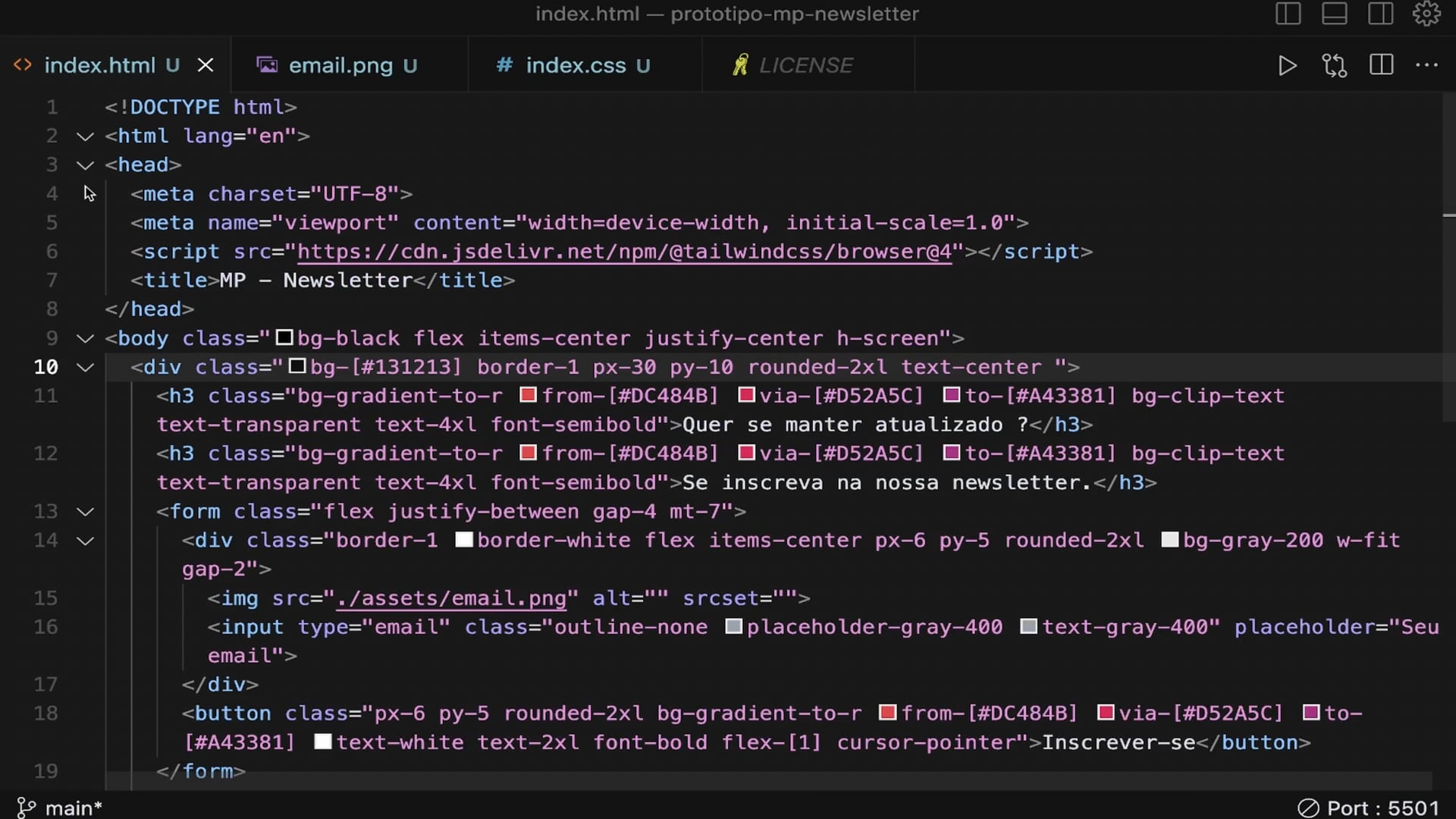Collapse the html element on line 2
Viewport: 1456px width, 819px height.
pos(86,136)
